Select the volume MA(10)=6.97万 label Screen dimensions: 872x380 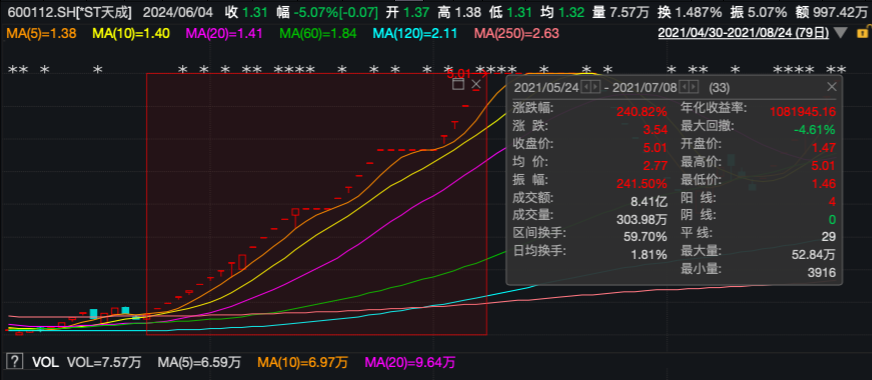pos(302,363)
